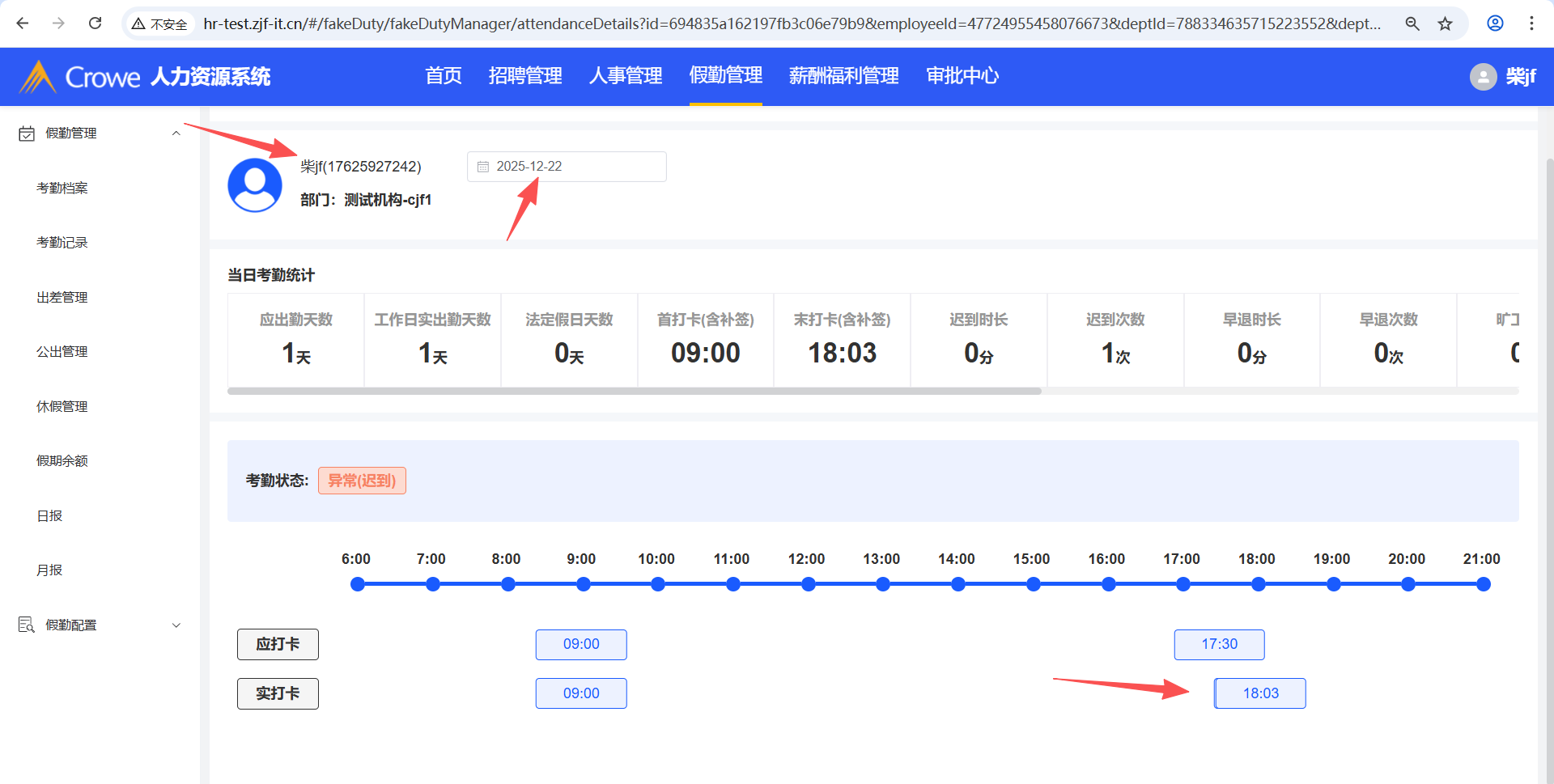Expand the 假勤配置 sidebar section

176,625
